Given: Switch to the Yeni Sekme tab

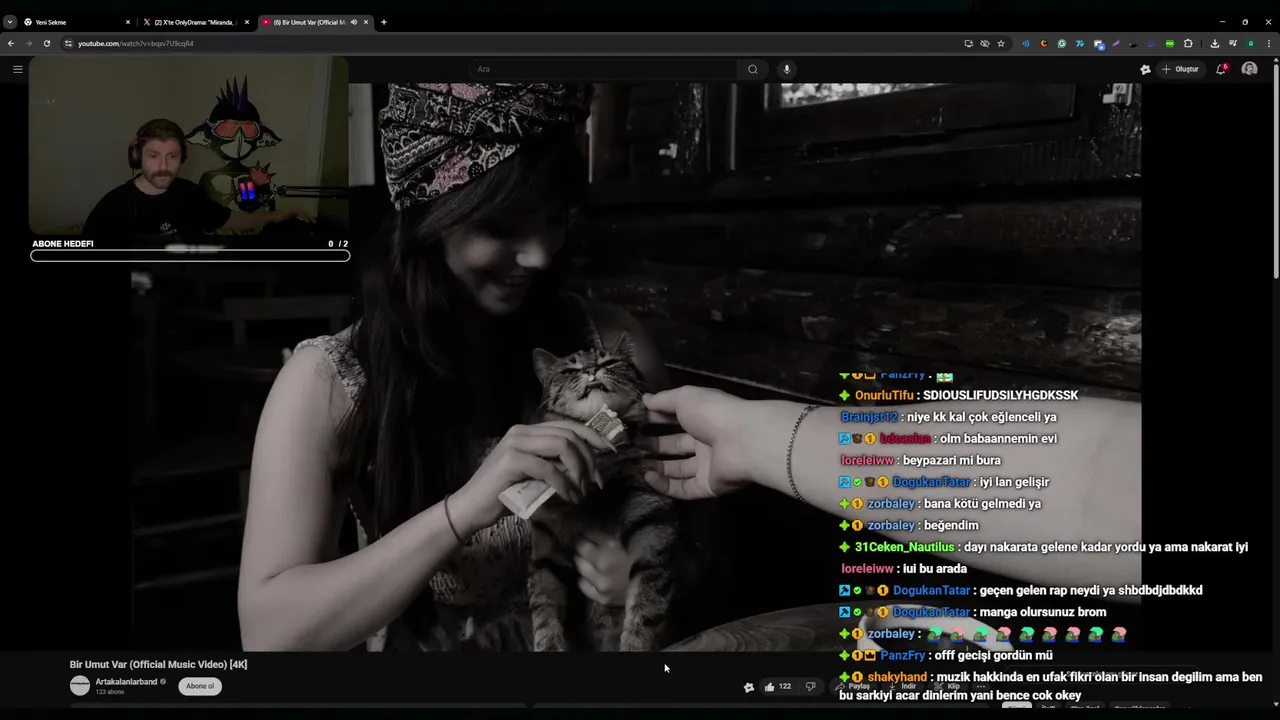Looking at the screenshot, I should pos(78,22).
